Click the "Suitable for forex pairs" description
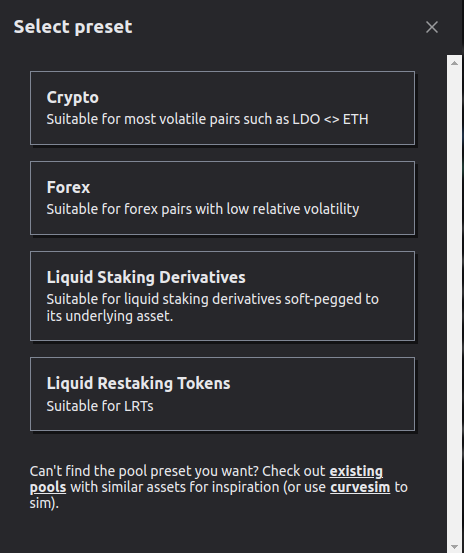This screenshot has height=553, width=464. click(x=203, y=209)
